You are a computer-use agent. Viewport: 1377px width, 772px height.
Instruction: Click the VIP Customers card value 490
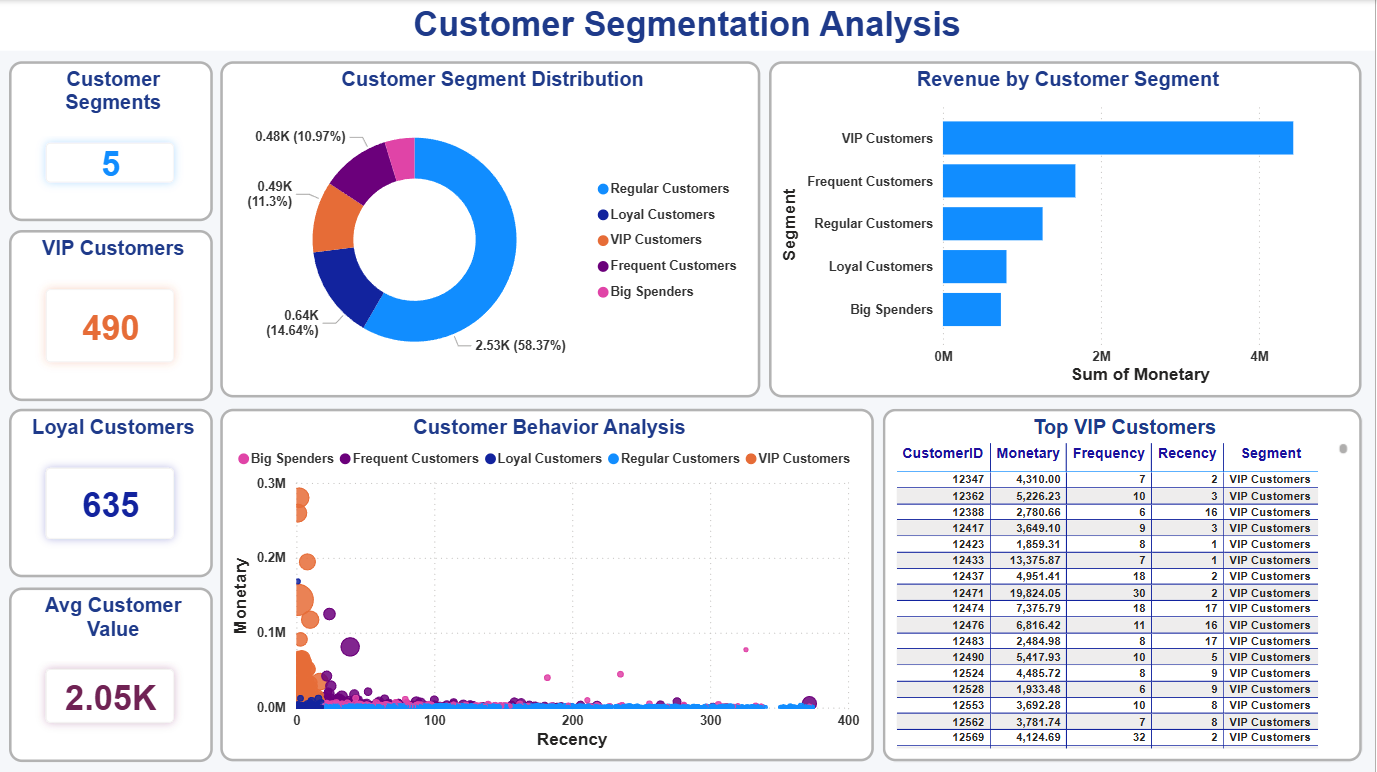pos(111,327)
